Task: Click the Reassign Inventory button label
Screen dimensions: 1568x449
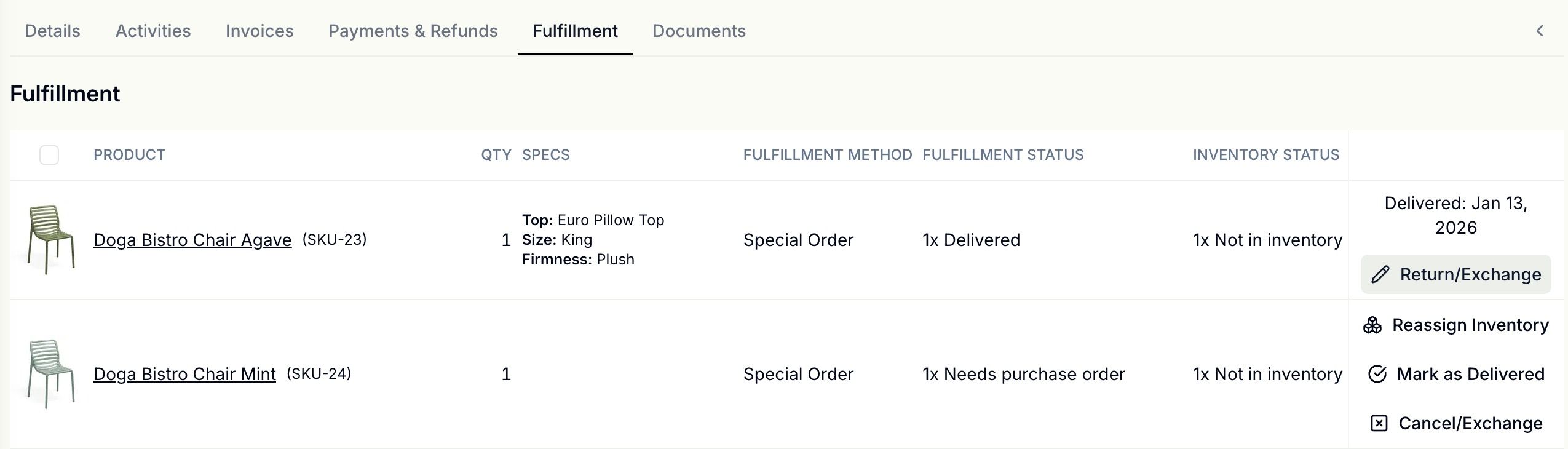Action: [x=1470, y=325]
